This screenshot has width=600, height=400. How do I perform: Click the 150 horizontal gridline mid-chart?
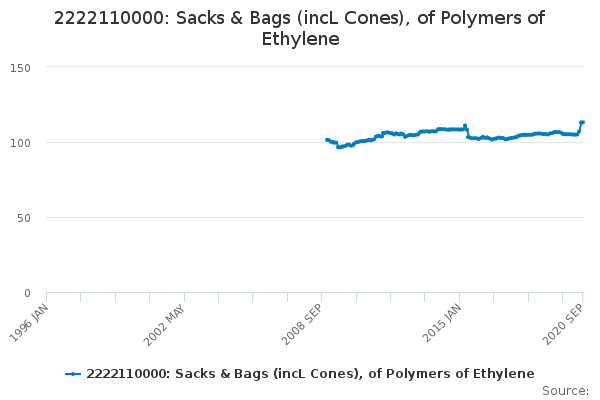[300, 67]
